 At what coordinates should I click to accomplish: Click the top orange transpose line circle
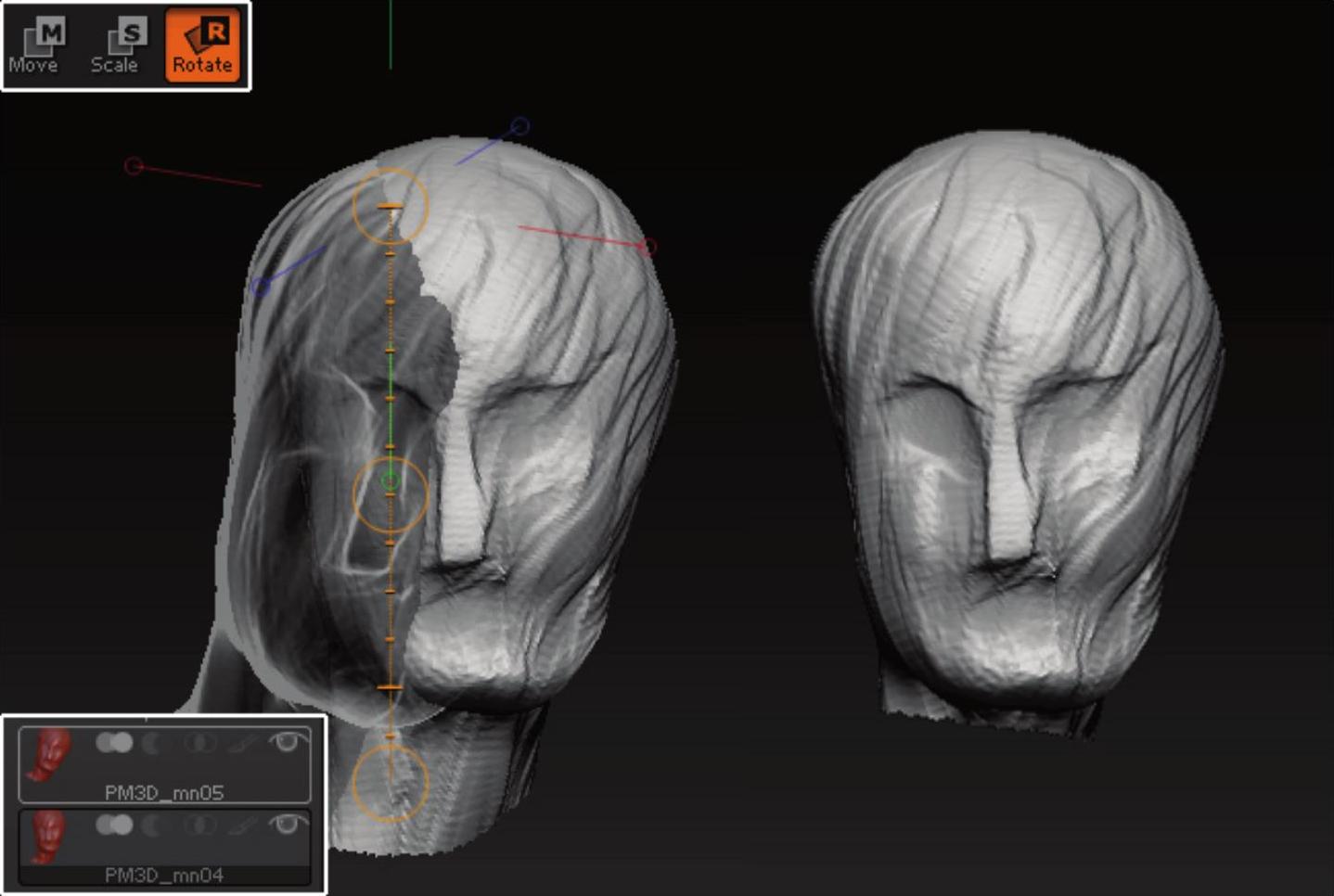390,205
